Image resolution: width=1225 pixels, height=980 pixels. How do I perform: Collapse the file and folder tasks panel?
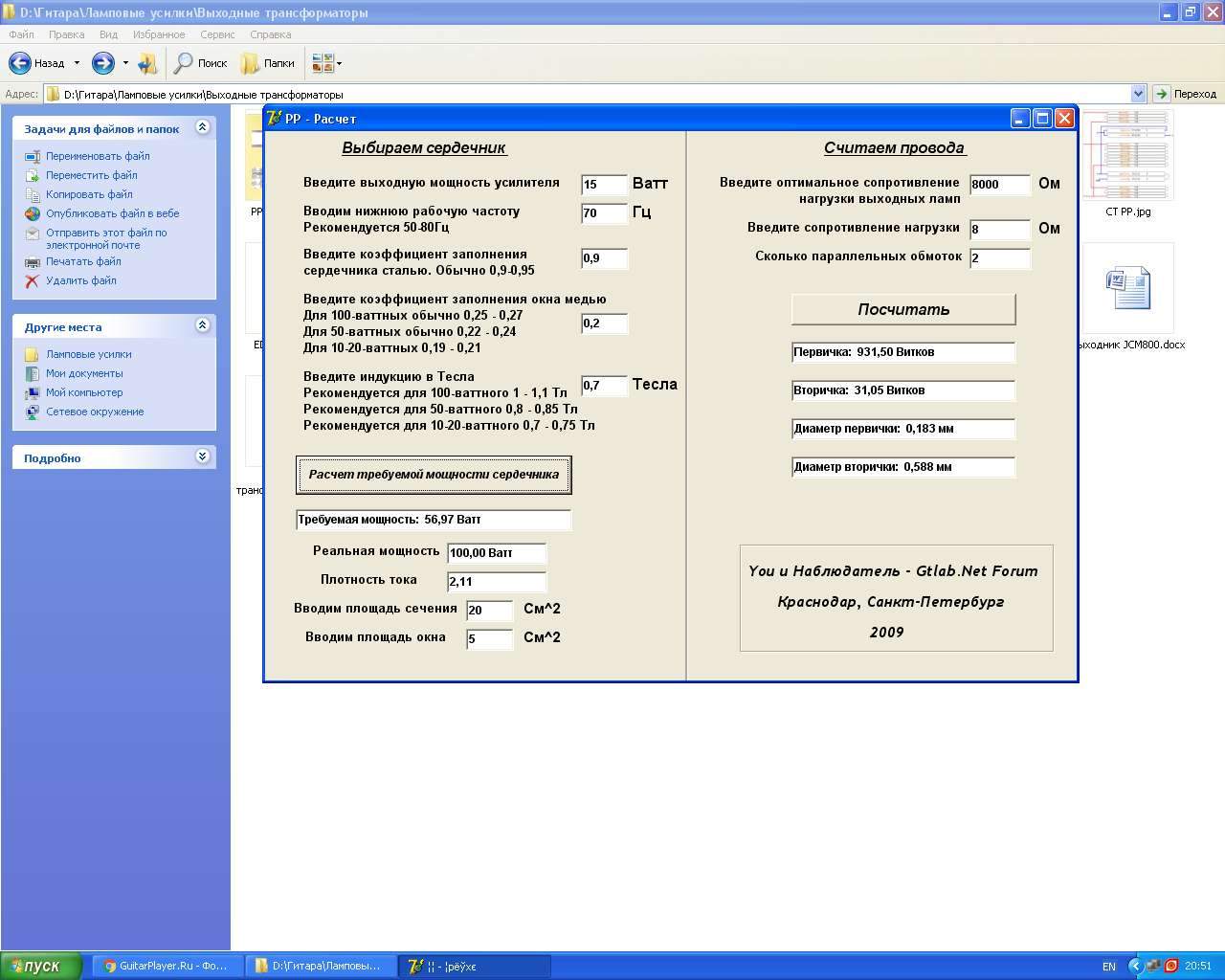(x=202, y=127)
